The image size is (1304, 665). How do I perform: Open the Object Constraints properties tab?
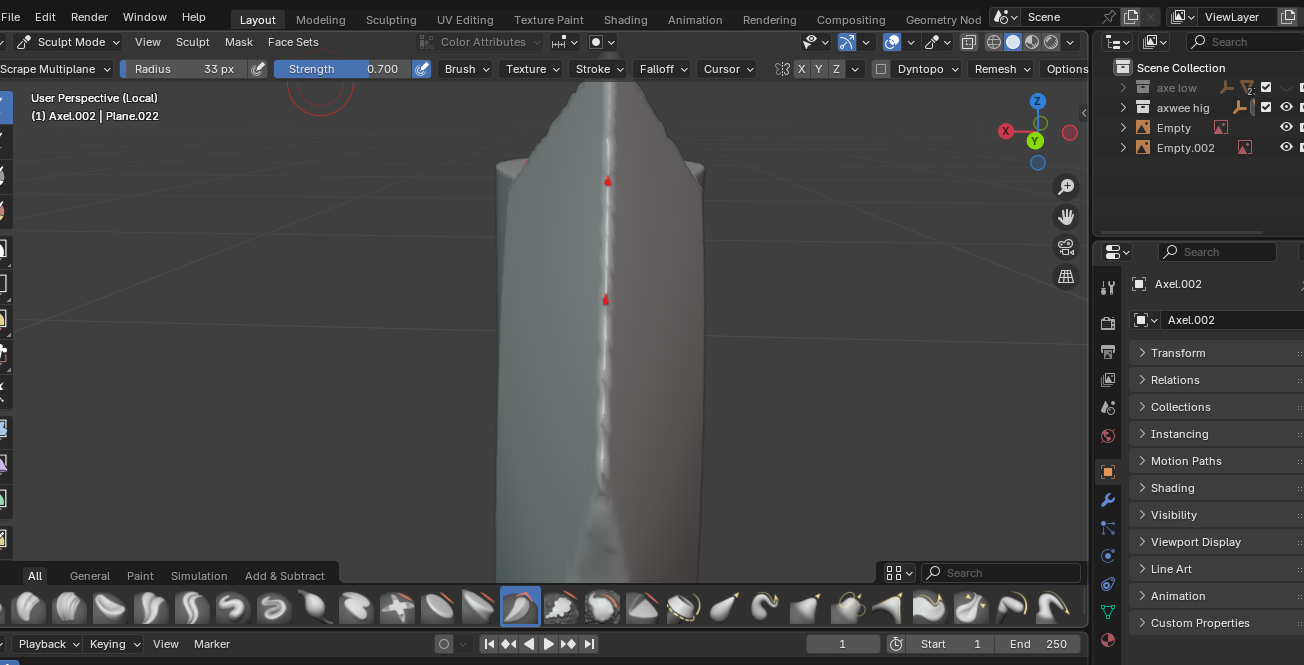tap(1107, 584)
